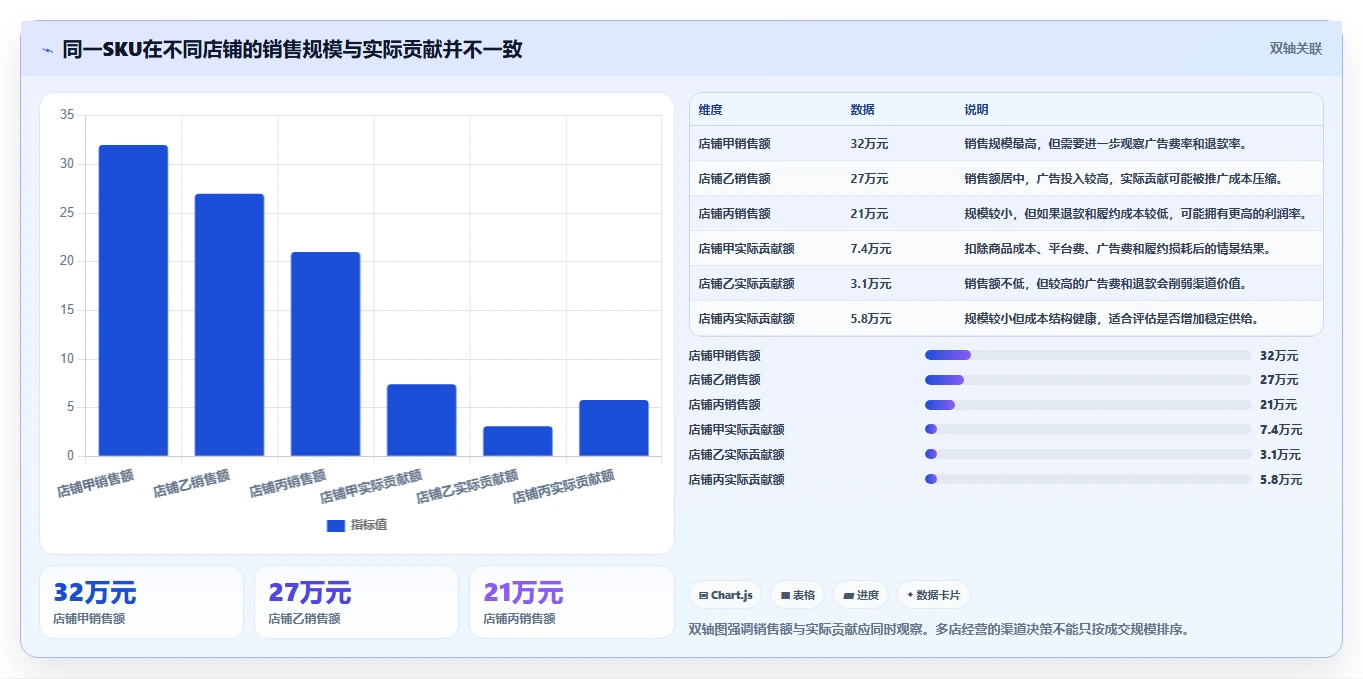
Task: Click the 店铺甲销售额 progress bar
Action: click(1088, 355)
